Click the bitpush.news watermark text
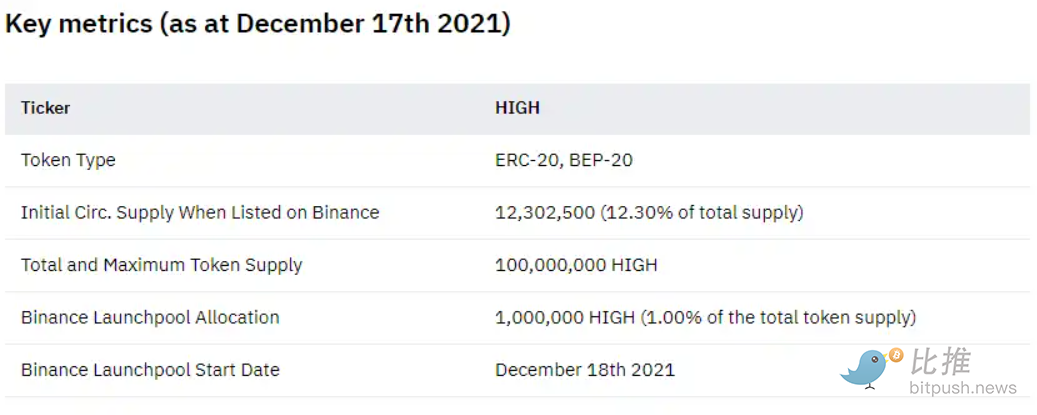 coord(963,388)
